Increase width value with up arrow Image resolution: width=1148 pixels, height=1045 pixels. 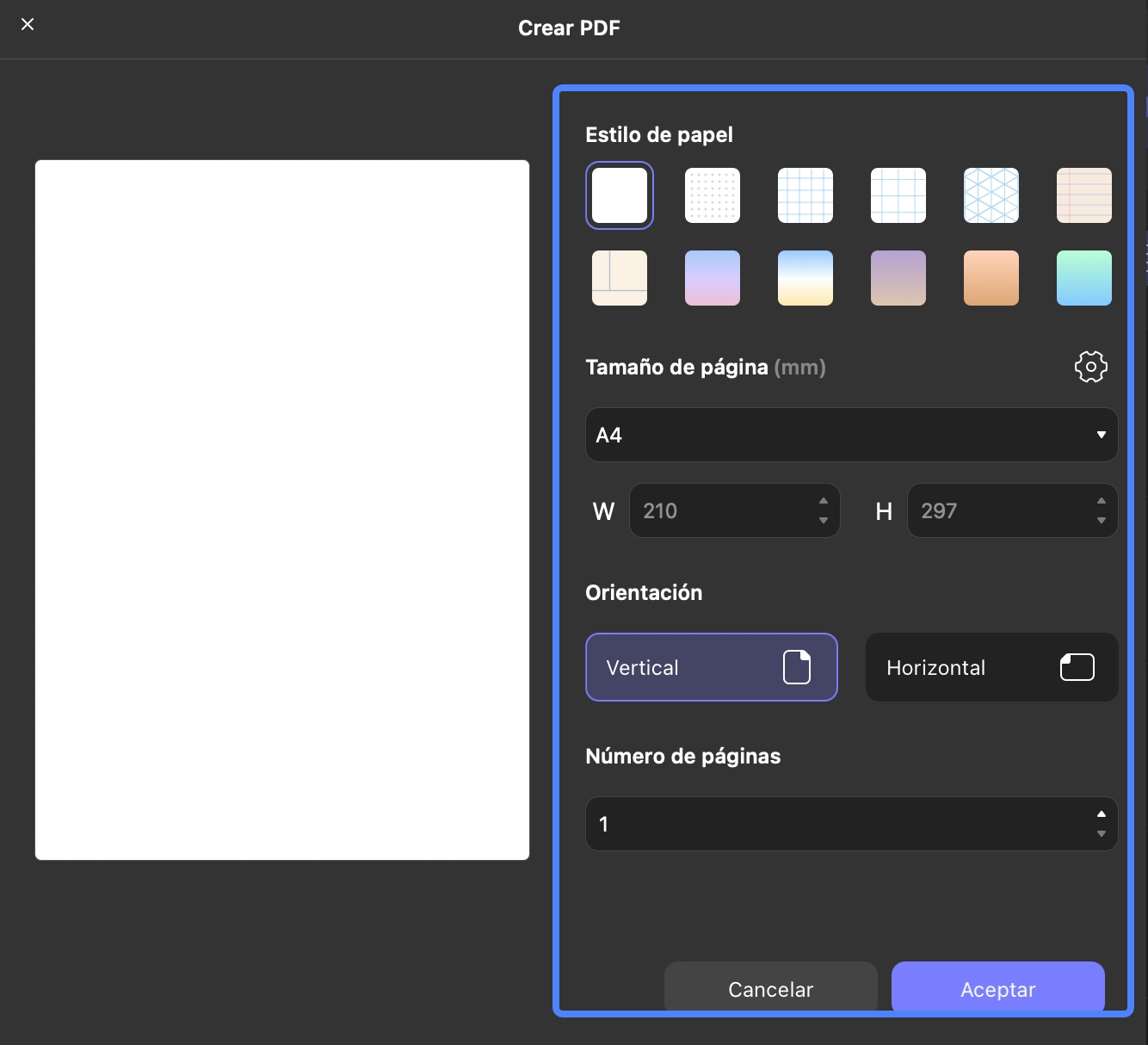pyautogui.click(x=824, y=501)
